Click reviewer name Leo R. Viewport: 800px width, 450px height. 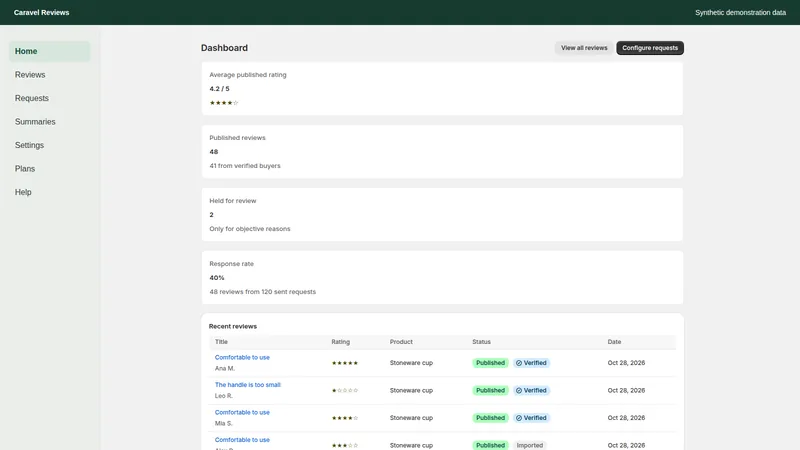click(x=223, y=396)
